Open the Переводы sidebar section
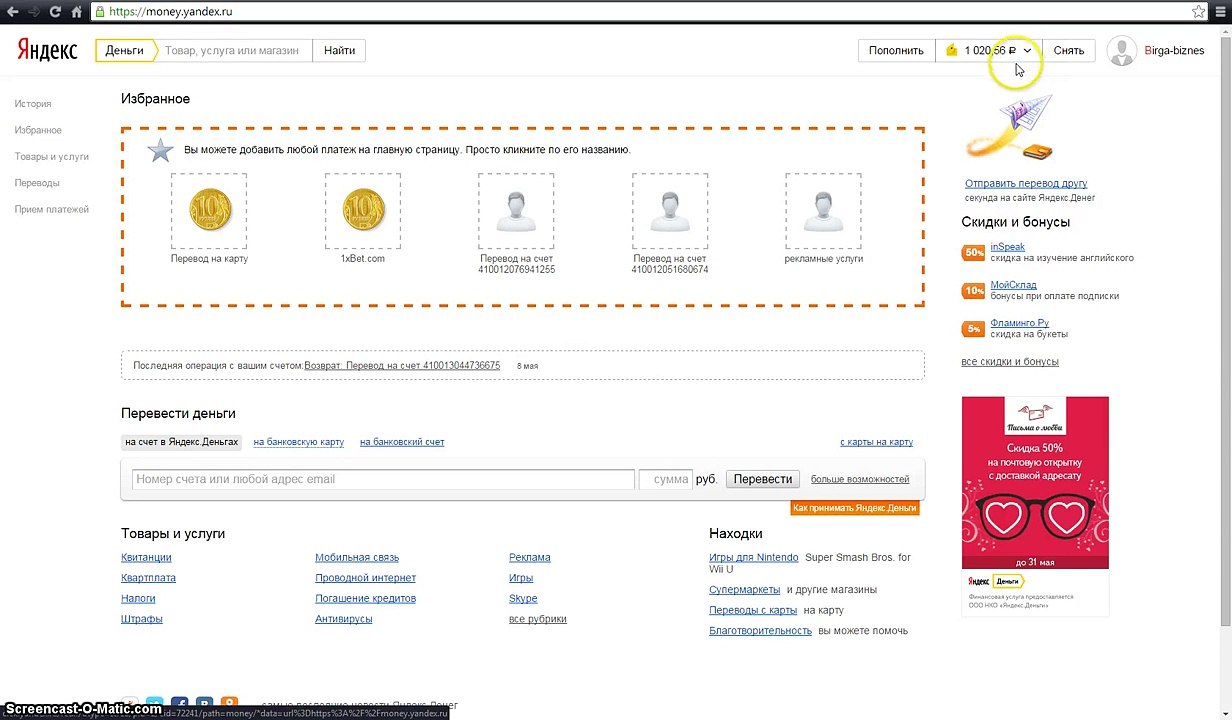This screenshot has height=720, width=1232. click(x=37, y=183)
